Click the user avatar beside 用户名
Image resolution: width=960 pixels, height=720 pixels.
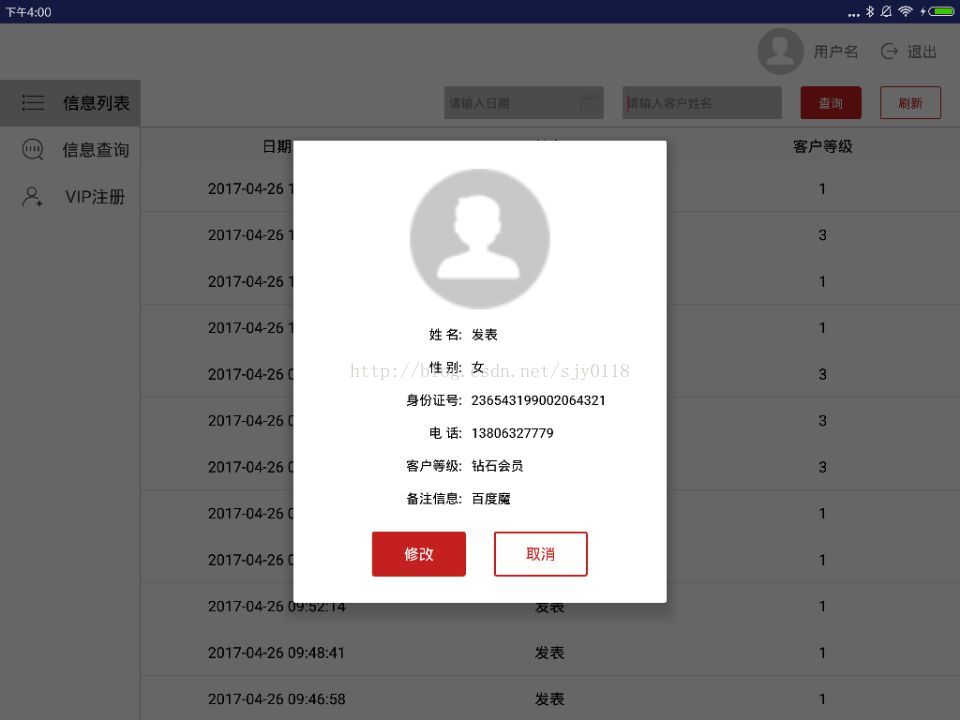point(780,51)
